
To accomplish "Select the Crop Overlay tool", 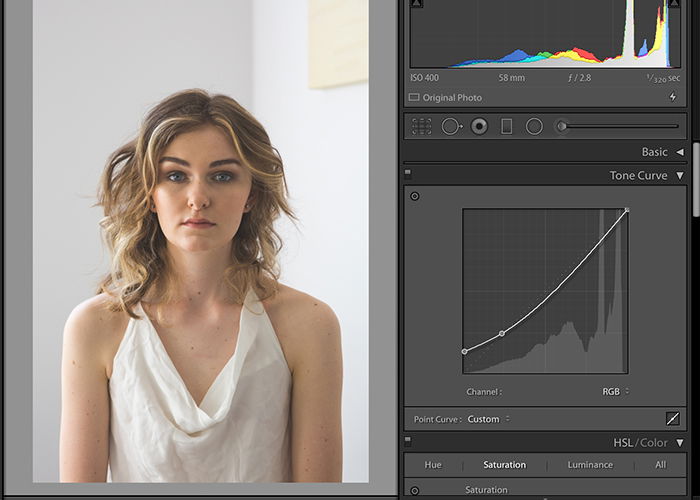I will pos(421,126).
